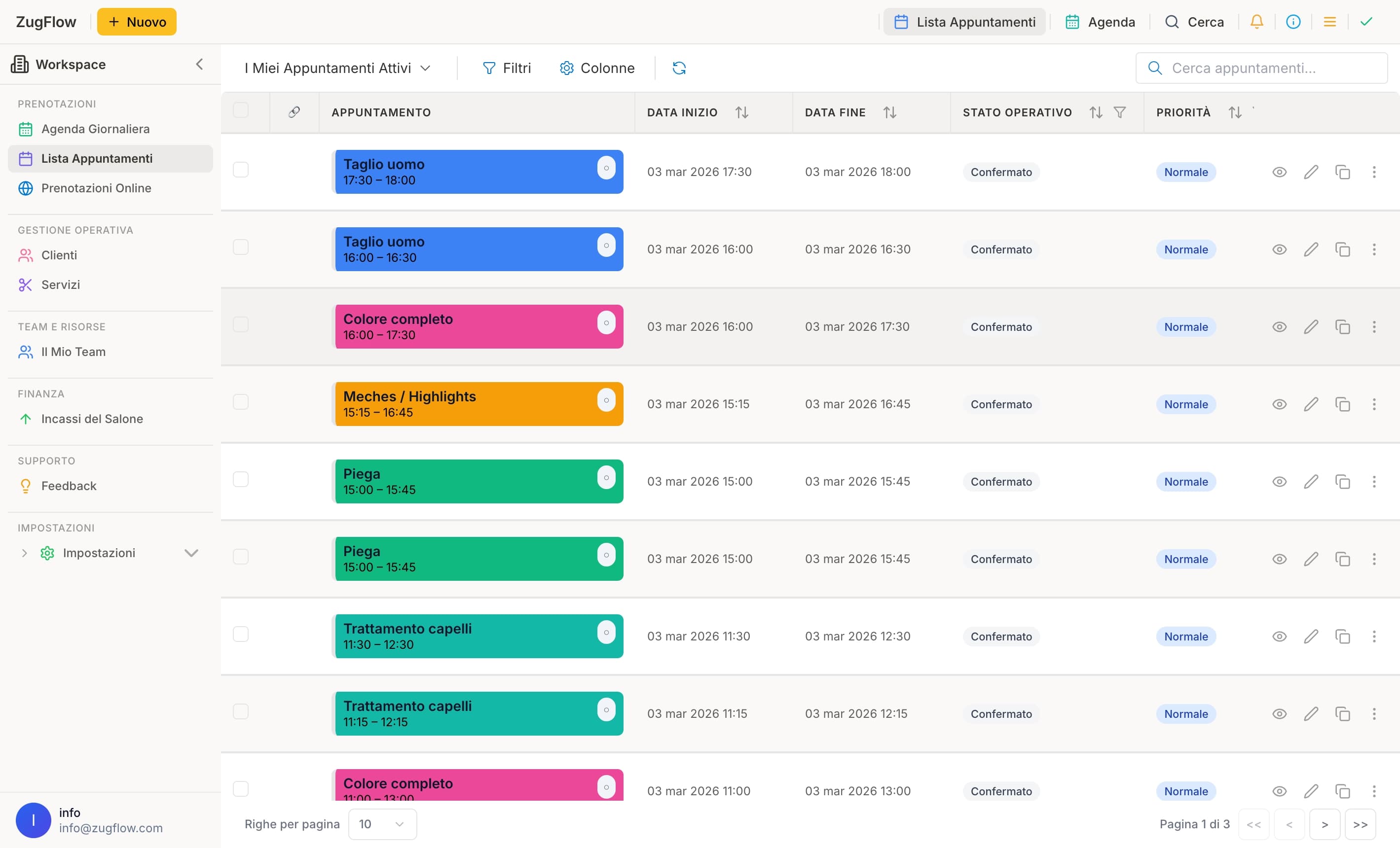This screenshot has height=848, width=1400.
Task: Click the notification bell icon
Action: tap(1256, 22)
